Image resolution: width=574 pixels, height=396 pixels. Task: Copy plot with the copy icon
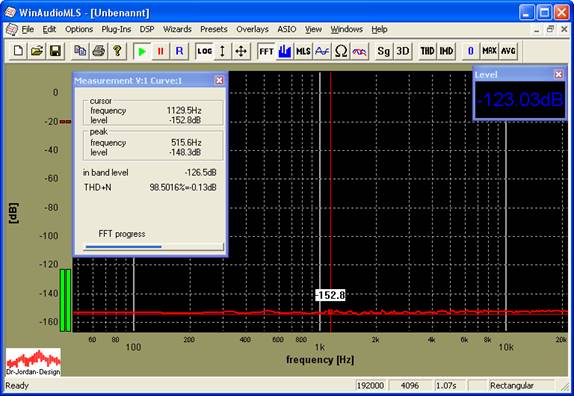coord(80,51)
